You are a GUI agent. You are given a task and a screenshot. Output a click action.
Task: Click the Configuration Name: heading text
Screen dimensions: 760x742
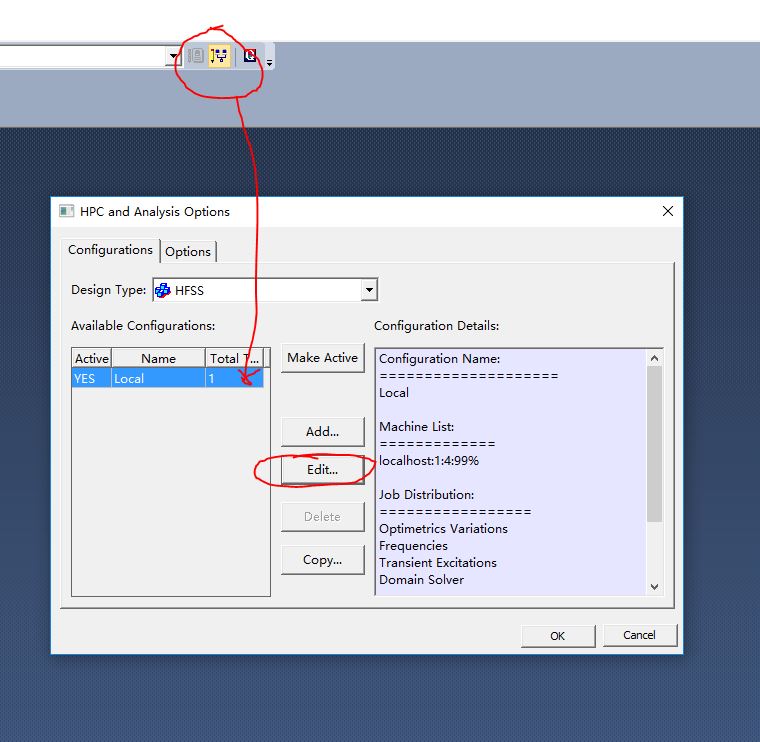click(x=439, y=359)
